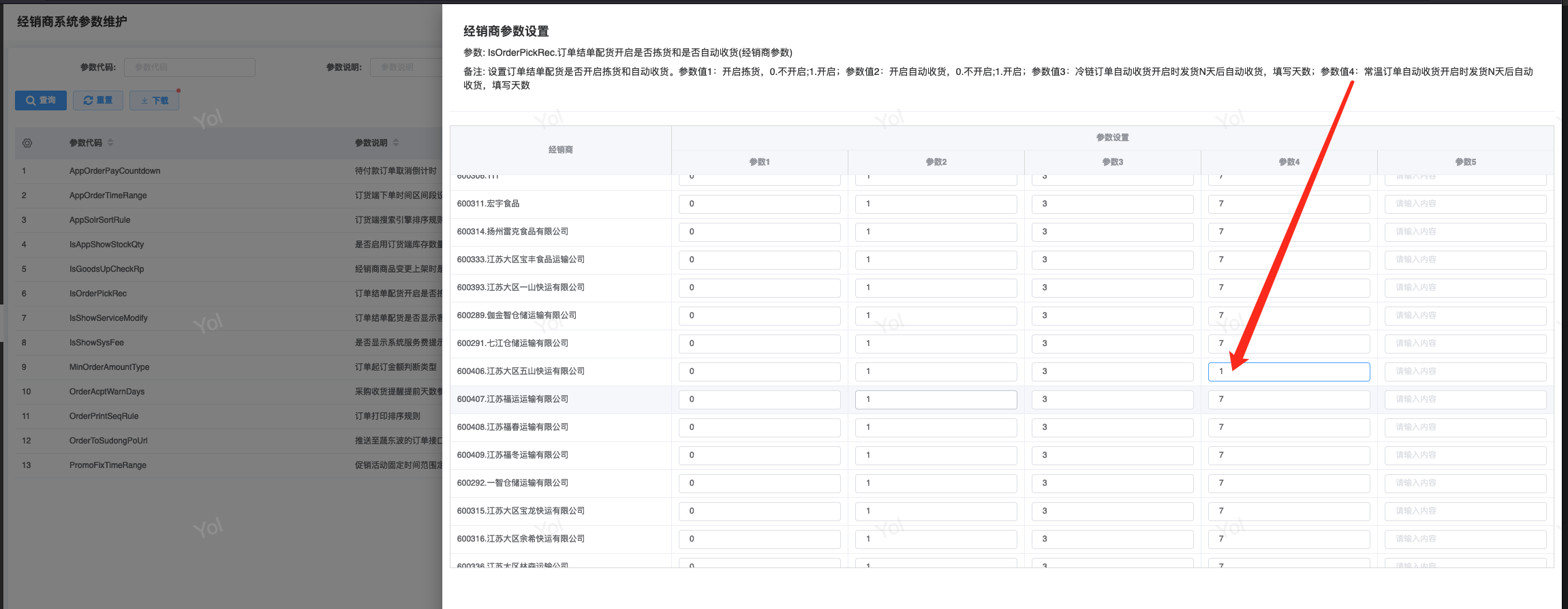Image resolution: width=1568 pixels, height=609 pixels.
Task: Select the IsGoodsUpCheckRp parameter row
Action: [x=229, y=269]
